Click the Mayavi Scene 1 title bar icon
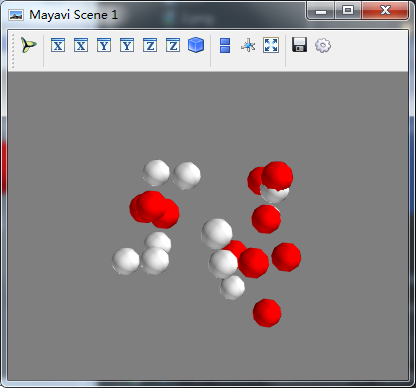 coord(16,15)
